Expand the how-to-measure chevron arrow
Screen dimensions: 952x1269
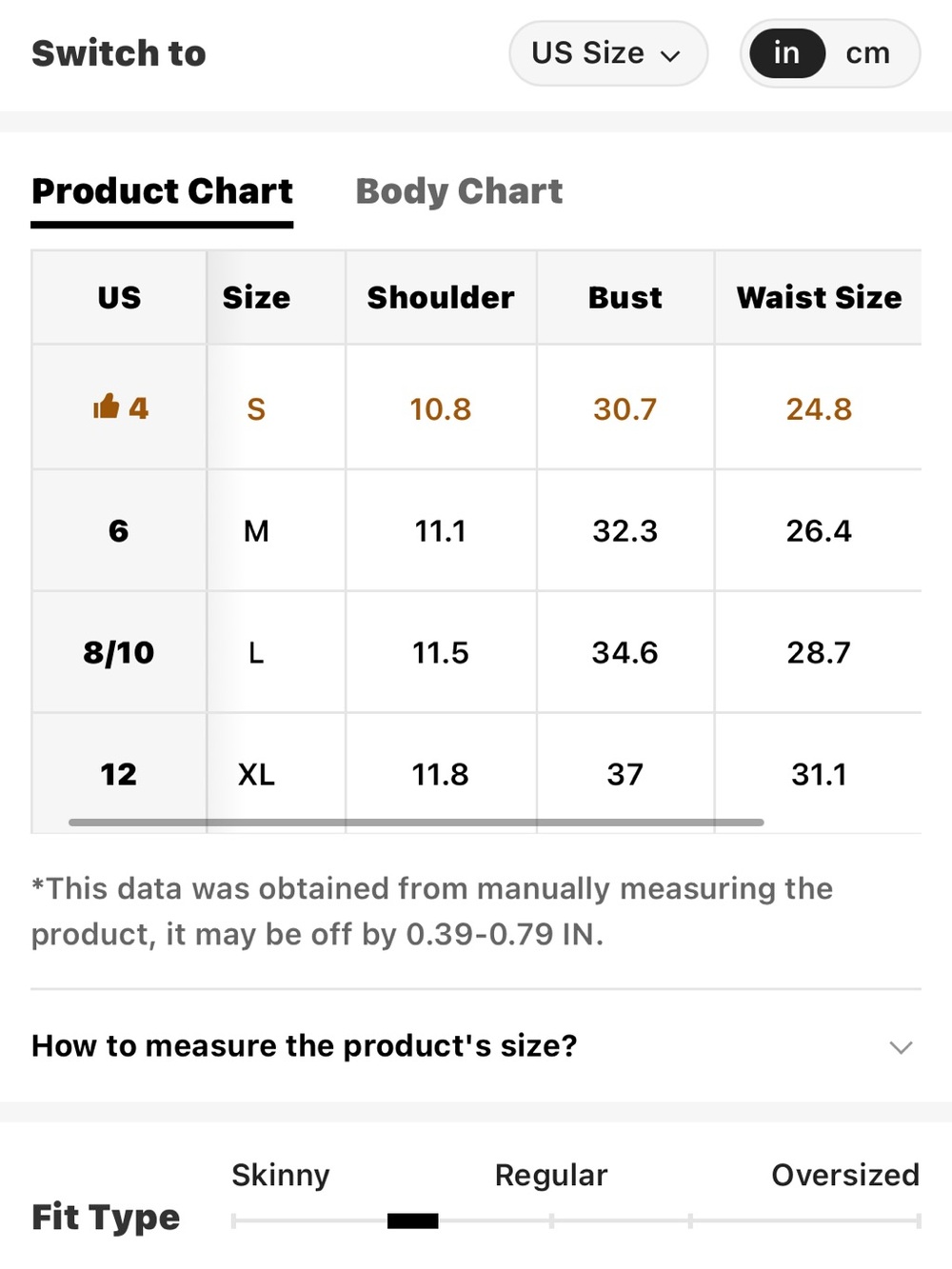(x=901, y=1047)
